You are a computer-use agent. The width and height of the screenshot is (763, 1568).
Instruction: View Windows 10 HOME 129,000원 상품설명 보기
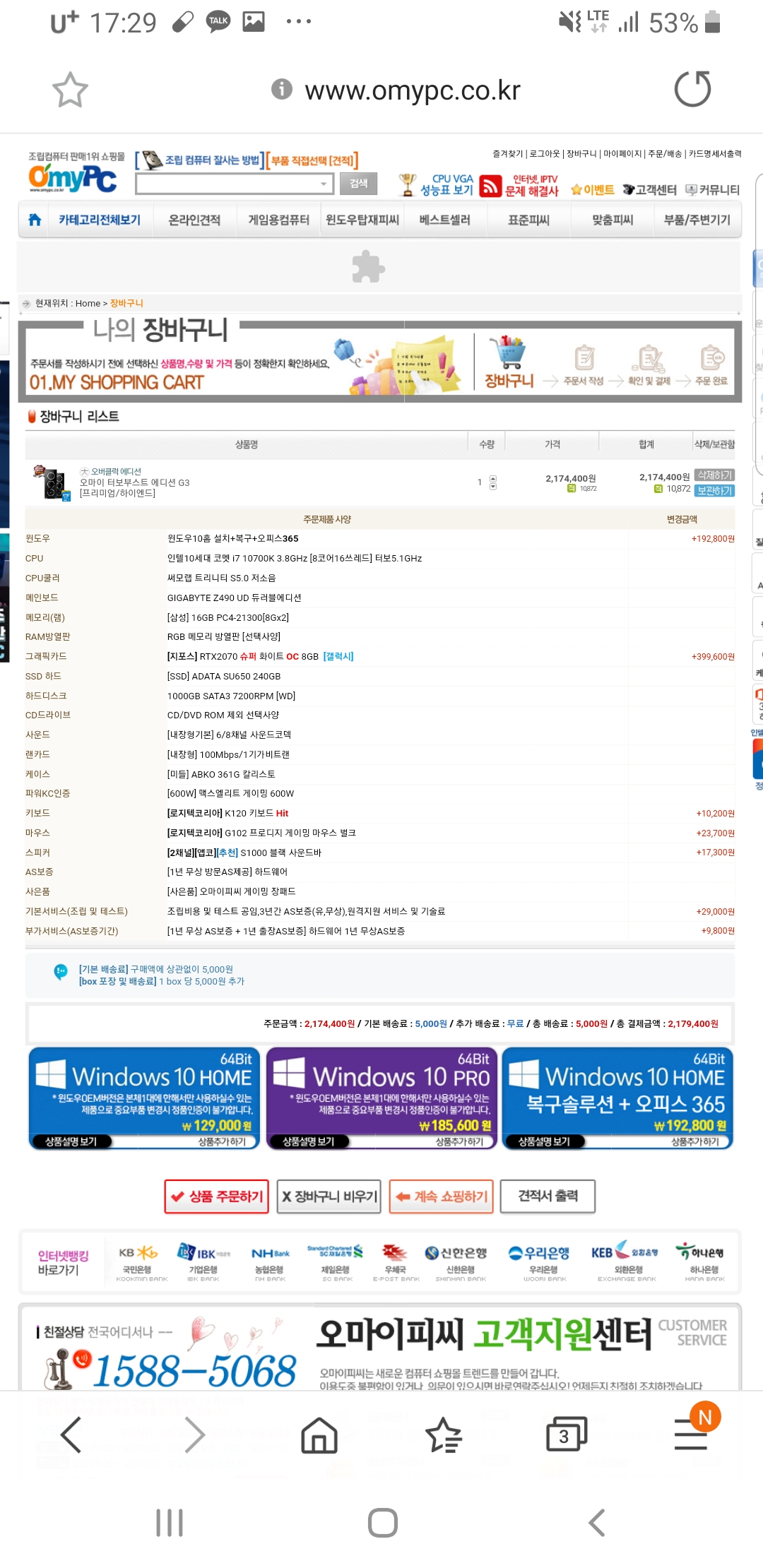71,1141
